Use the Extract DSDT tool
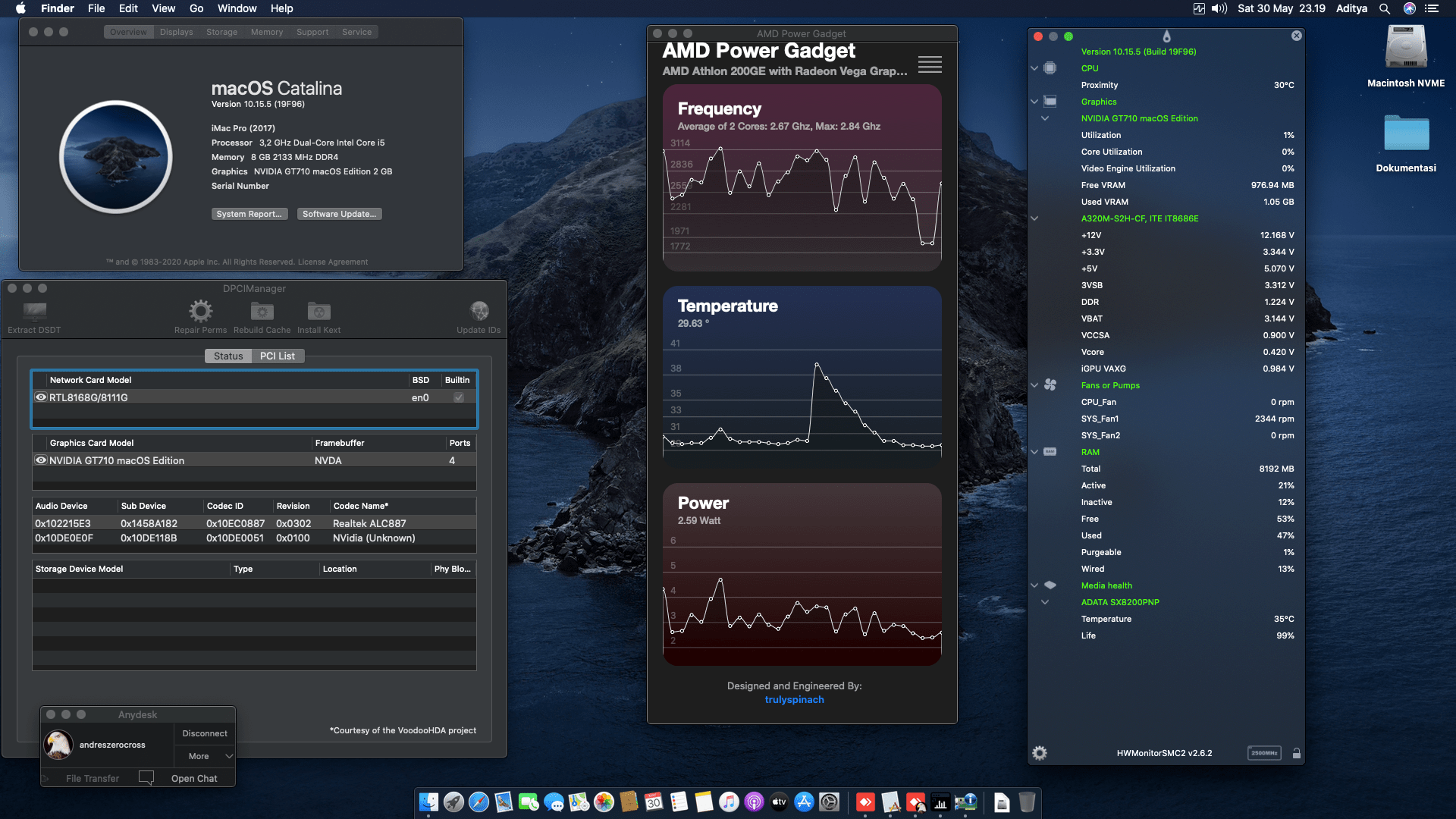The height and width of the screenshot is (819, 1456). tap(33, 311)
